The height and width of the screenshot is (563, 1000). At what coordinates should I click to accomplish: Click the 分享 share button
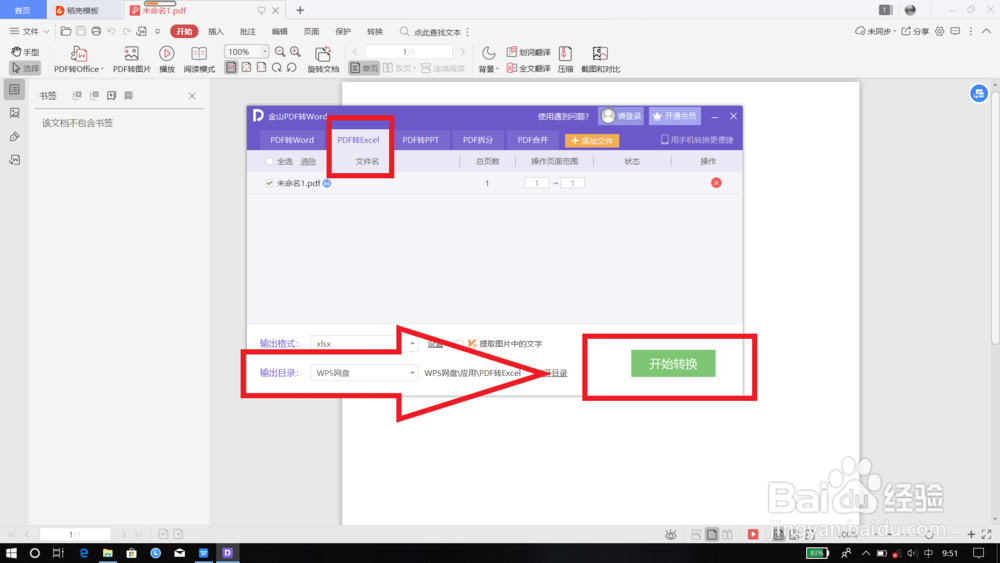915,31
